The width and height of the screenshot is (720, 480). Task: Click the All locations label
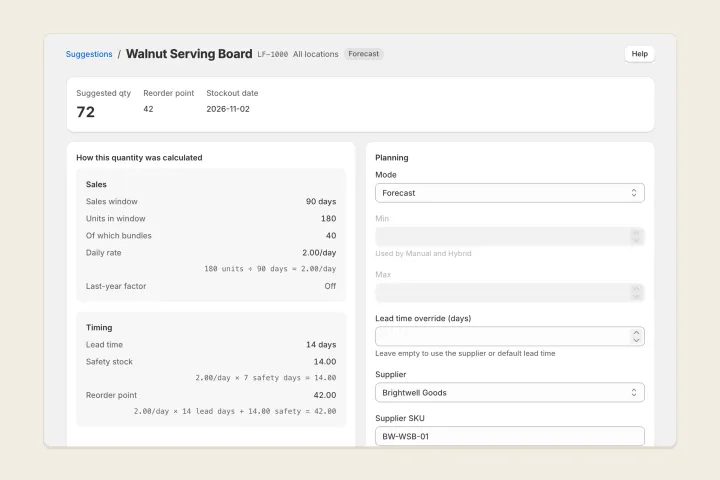(x=315, y=54)
